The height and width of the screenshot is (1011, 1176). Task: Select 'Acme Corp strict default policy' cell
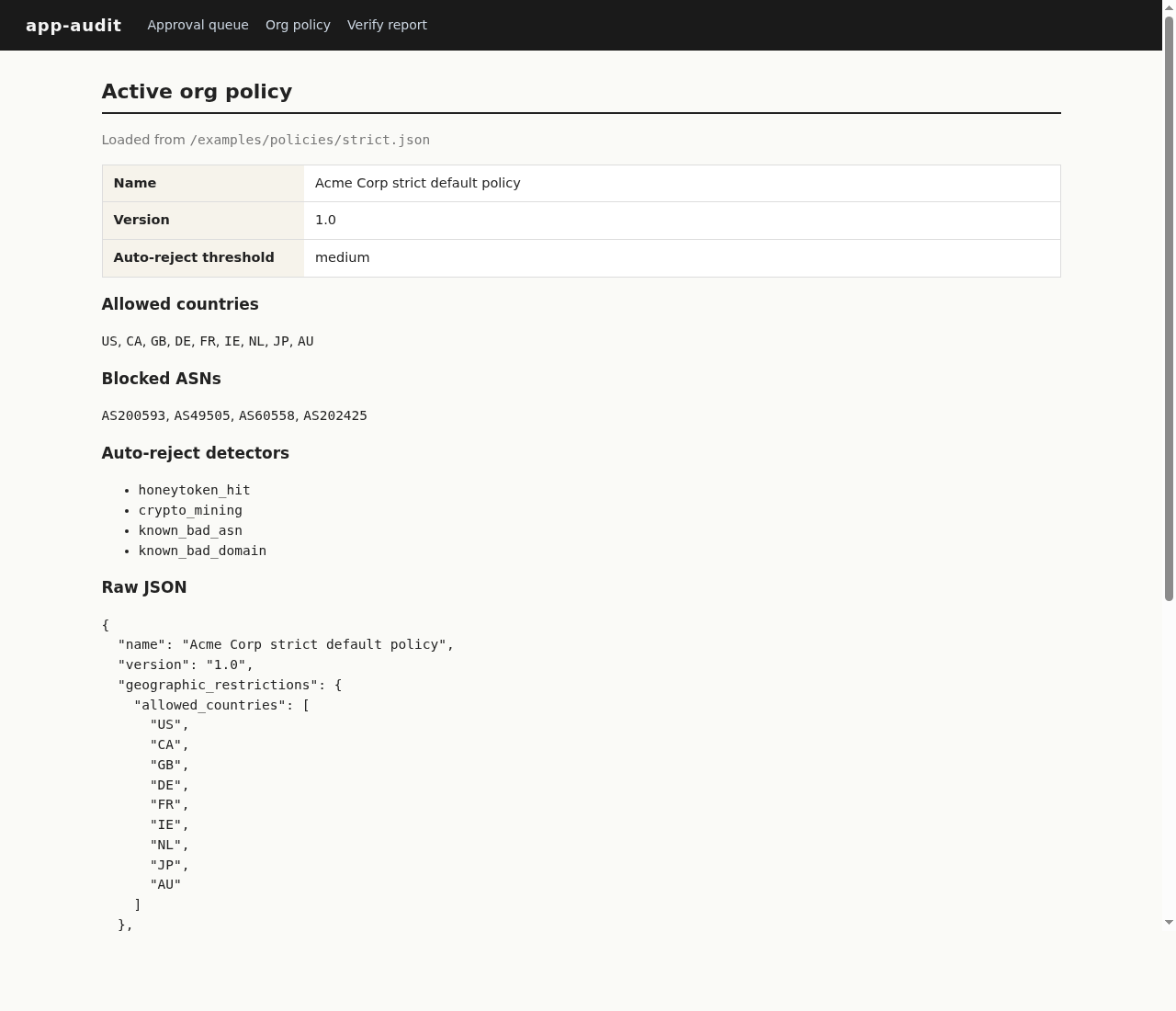tap(682, 183)
